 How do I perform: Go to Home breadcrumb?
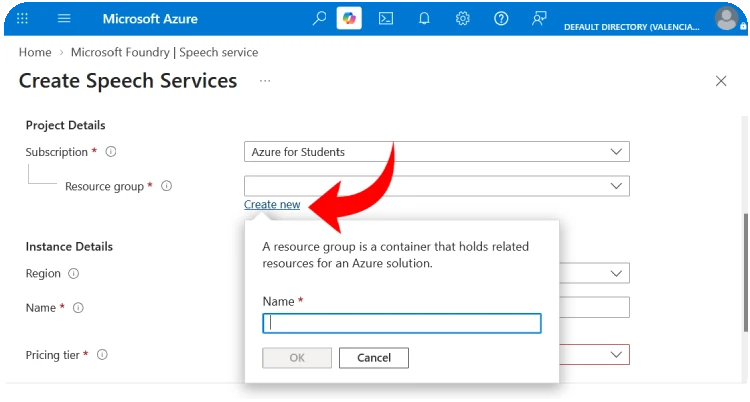pyautogui.click(x=35, y=52)
